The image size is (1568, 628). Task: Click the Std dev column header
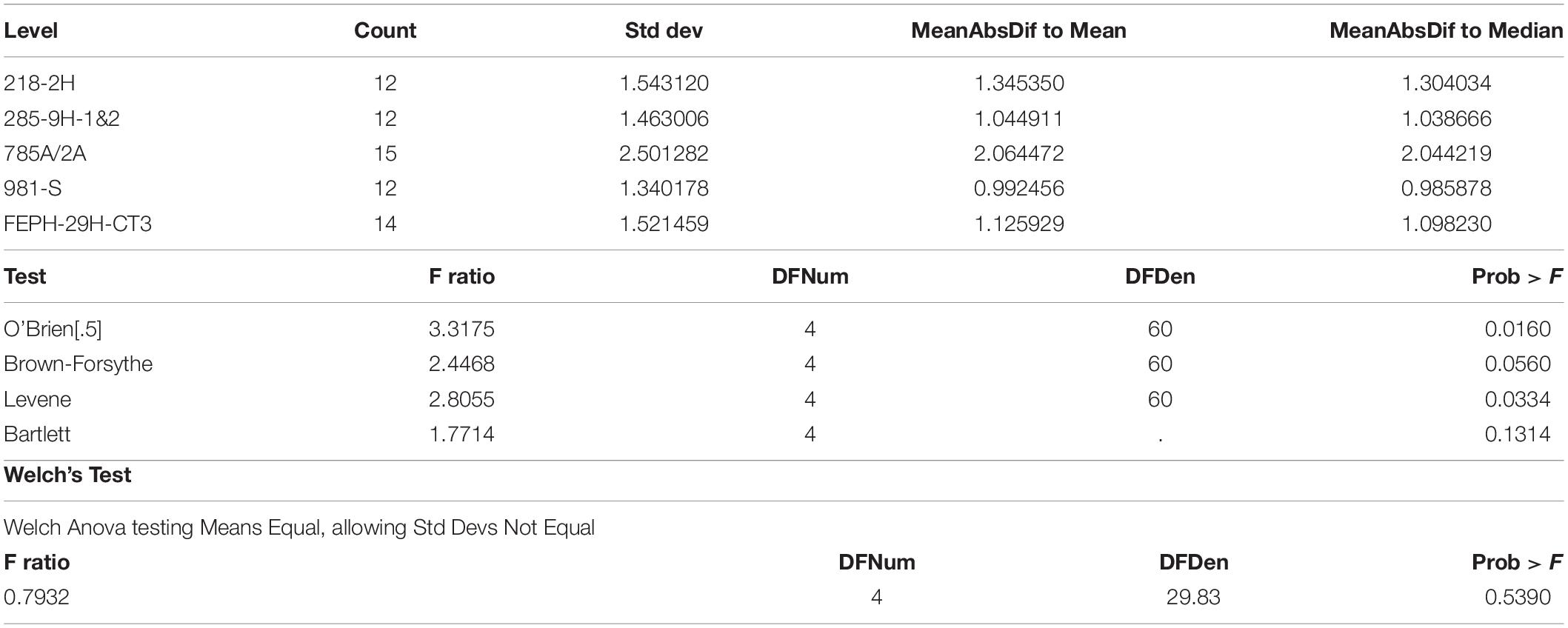tap(664, 30)
